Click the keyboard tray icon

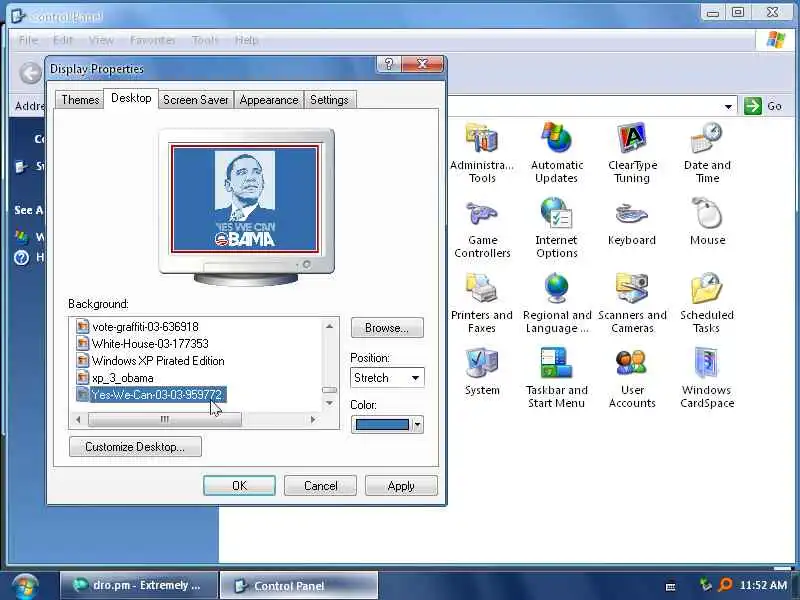[x=671, y=586]
